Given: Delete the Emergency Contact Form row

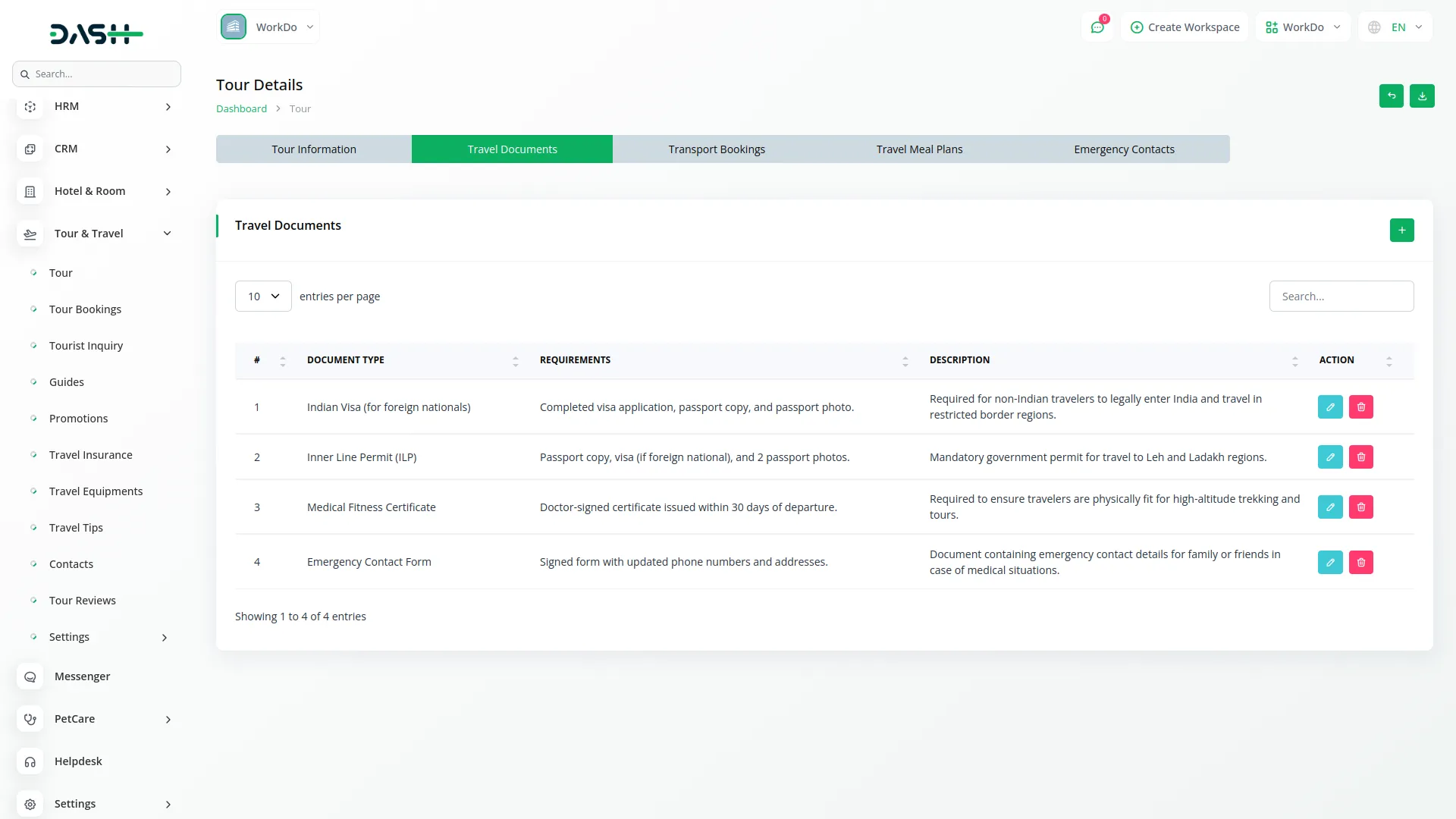Looking at the screenshot, I should pos(1361,563).
